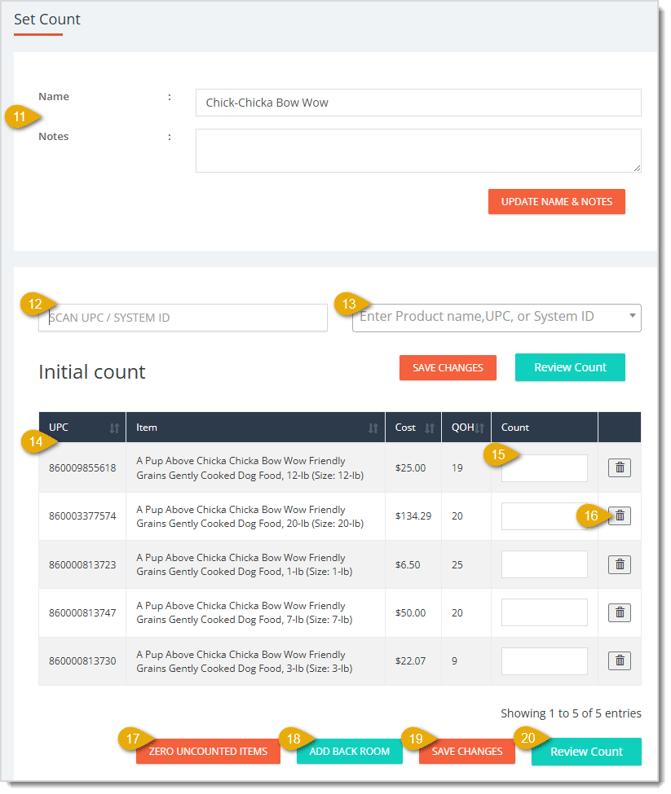Image resolution: width=671 pixels, height=794 pixels.
Task: Sort by QOH column arrows
Action: click(x=480, y=428)
